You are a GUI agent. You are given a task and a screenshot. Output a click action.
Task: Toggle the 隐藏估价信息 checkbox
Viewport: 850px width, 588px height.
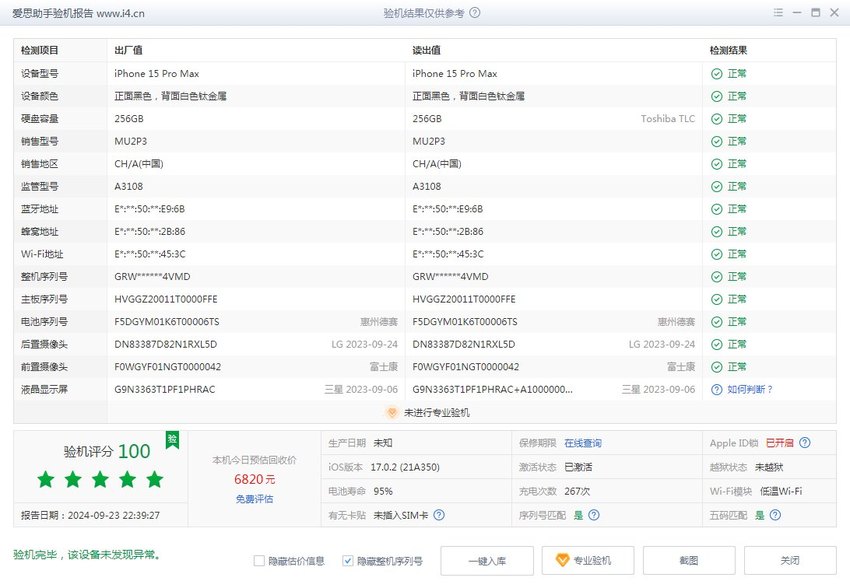pos(259,561)
